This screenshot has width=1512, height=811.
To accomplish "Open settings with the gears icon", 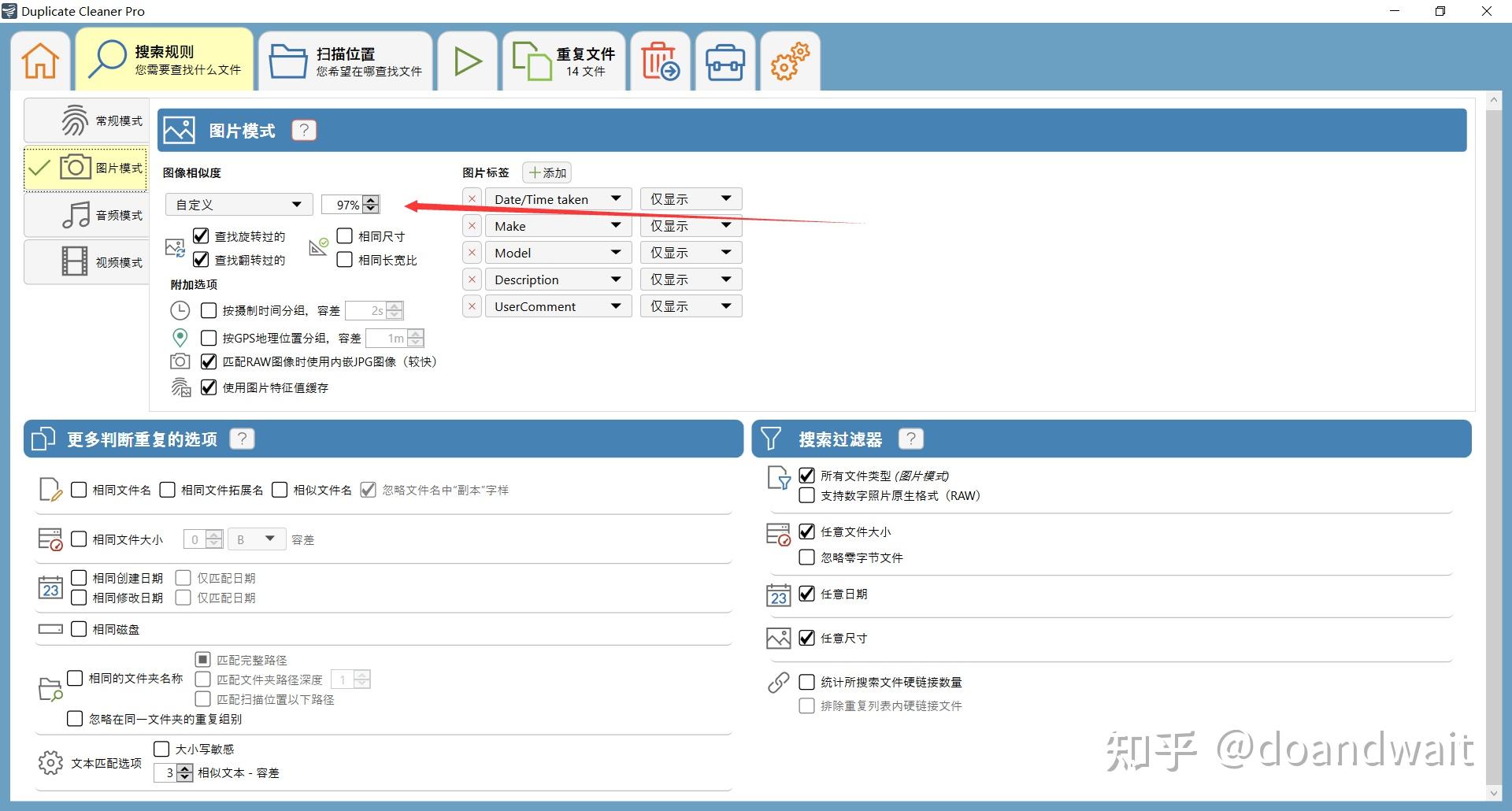I will tap(790, 61).
